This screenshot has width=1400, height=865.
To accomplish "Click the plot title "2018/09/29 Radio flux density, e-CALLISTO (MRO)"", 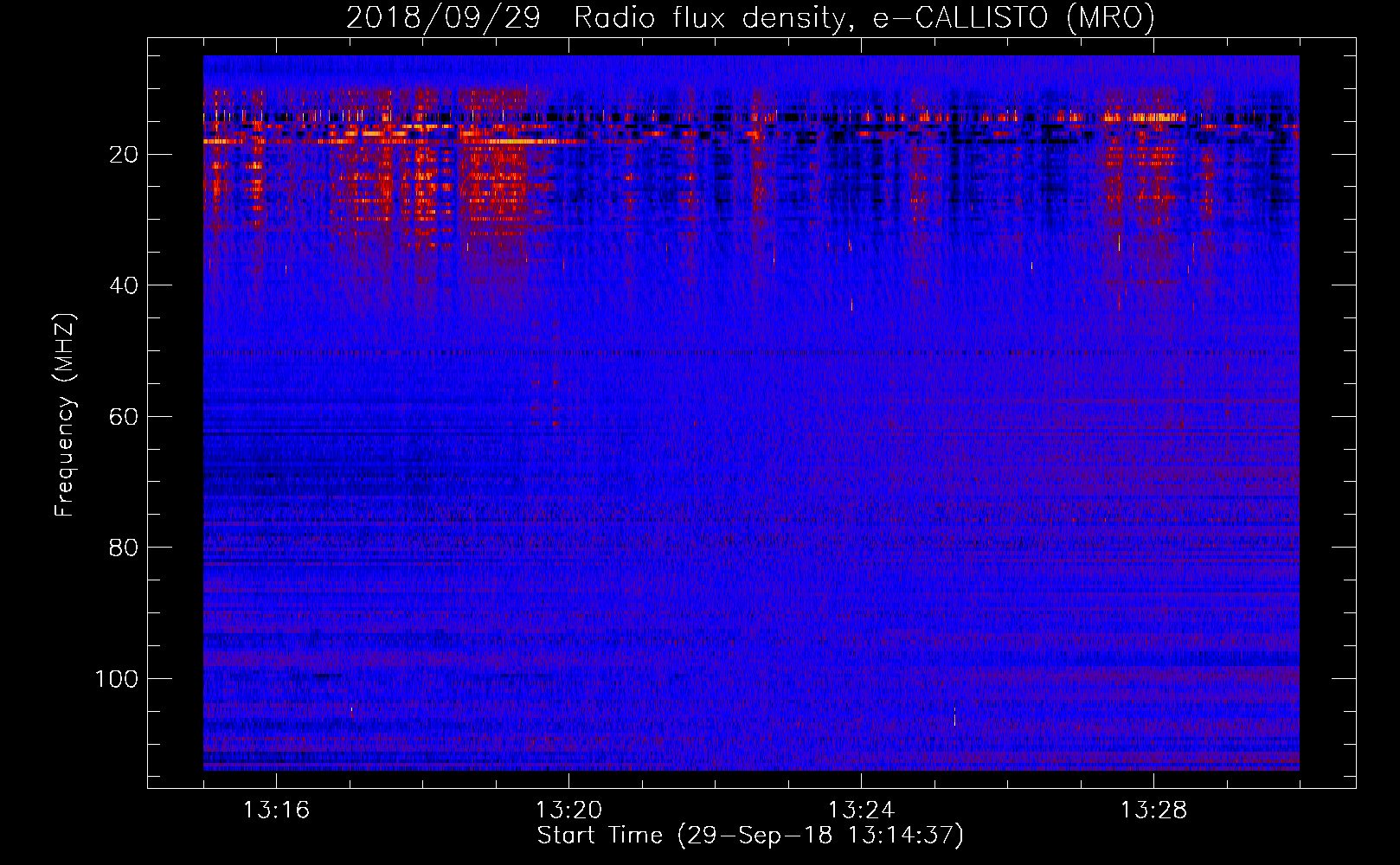I will coord(750,18).
